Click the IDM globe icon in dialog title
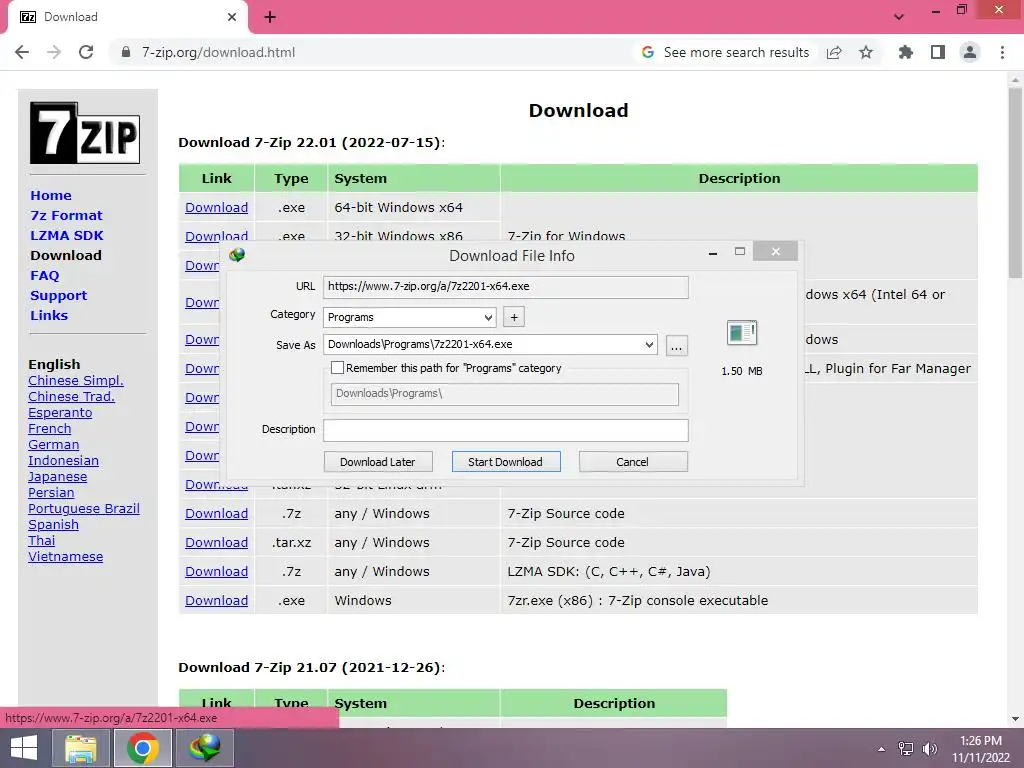Image resolution: width=1024 pixels, height=768 pixels. [x=237, y=255]
